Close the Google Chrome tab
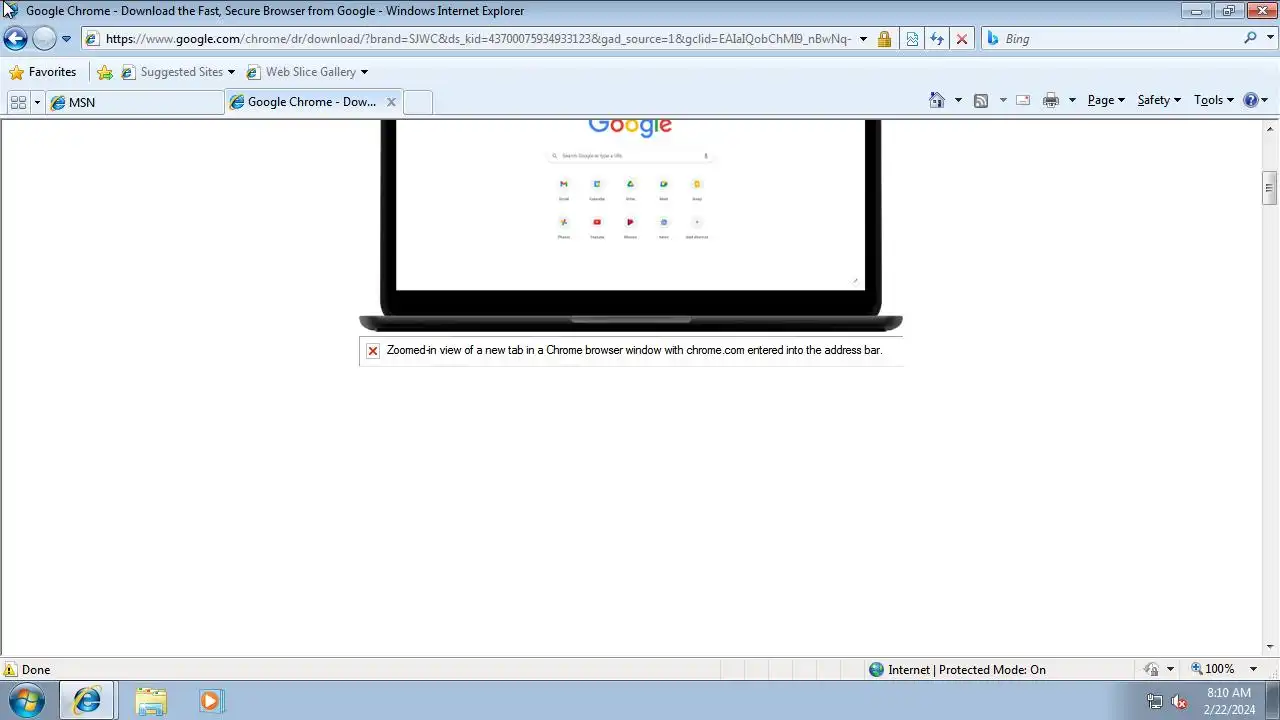 point(391,102)
